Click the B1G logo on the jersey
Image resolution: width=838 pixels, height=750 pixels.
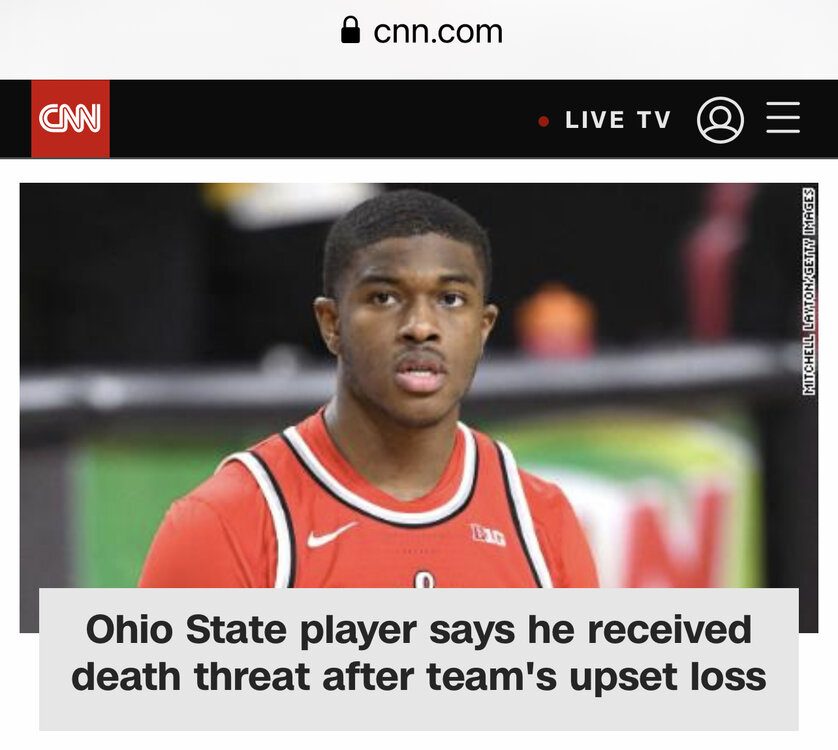coord(488,535)
